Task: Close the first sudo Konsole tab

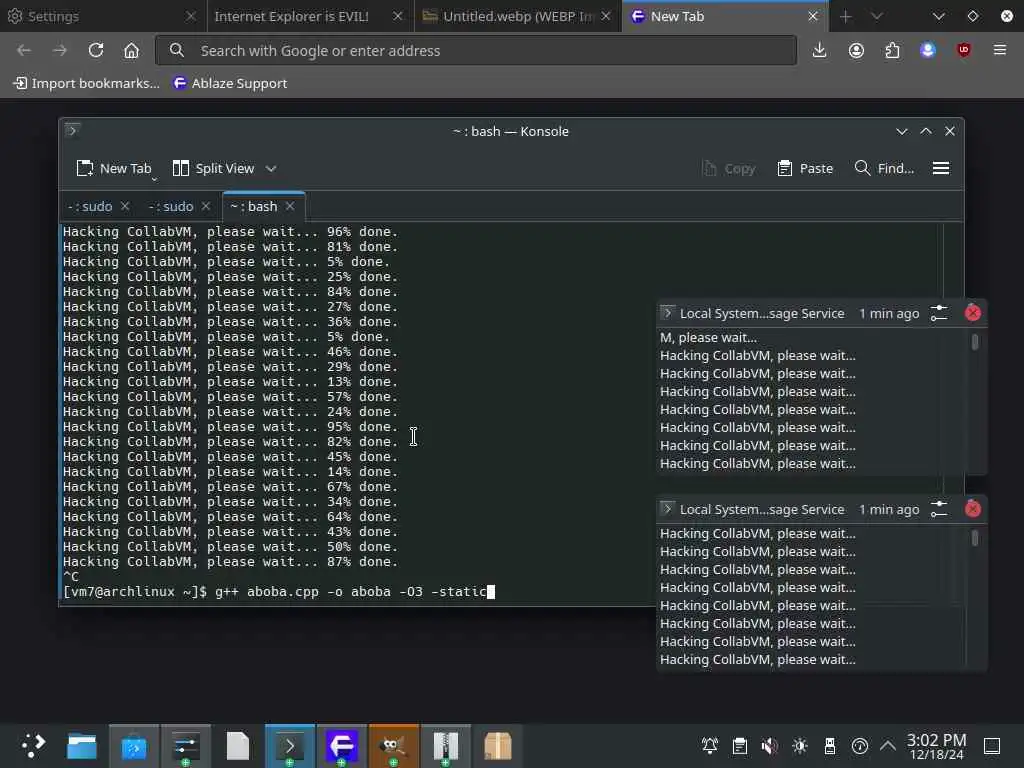Action: 125,206
